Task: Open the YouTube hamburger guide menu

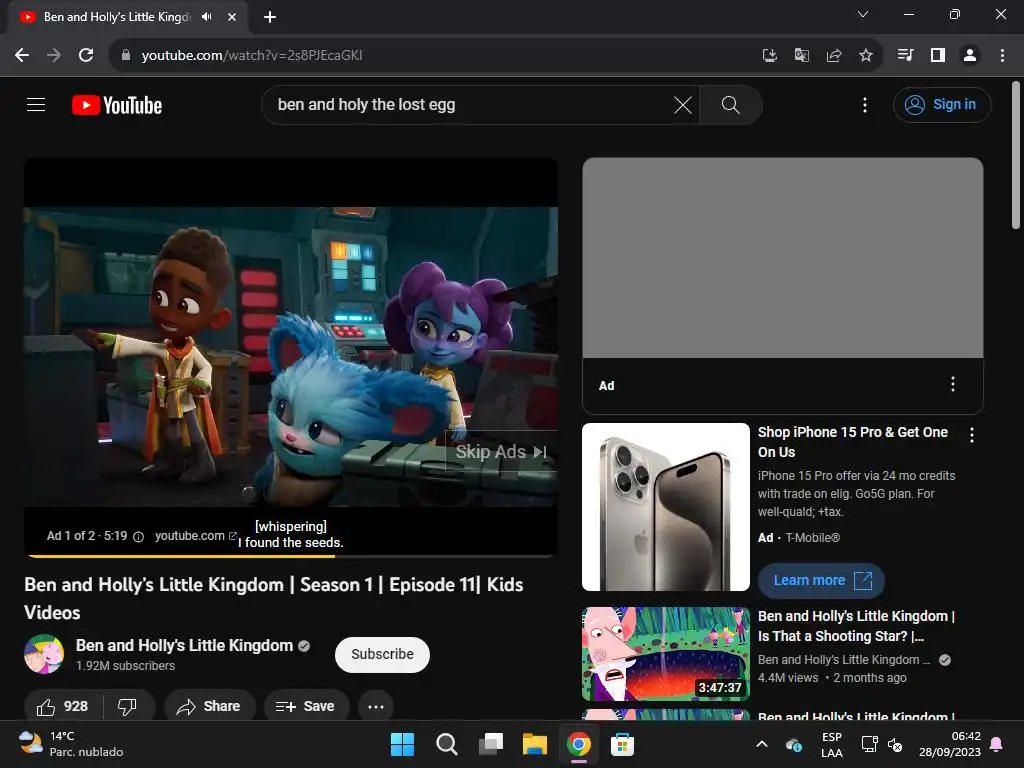Action: point(36,104)
